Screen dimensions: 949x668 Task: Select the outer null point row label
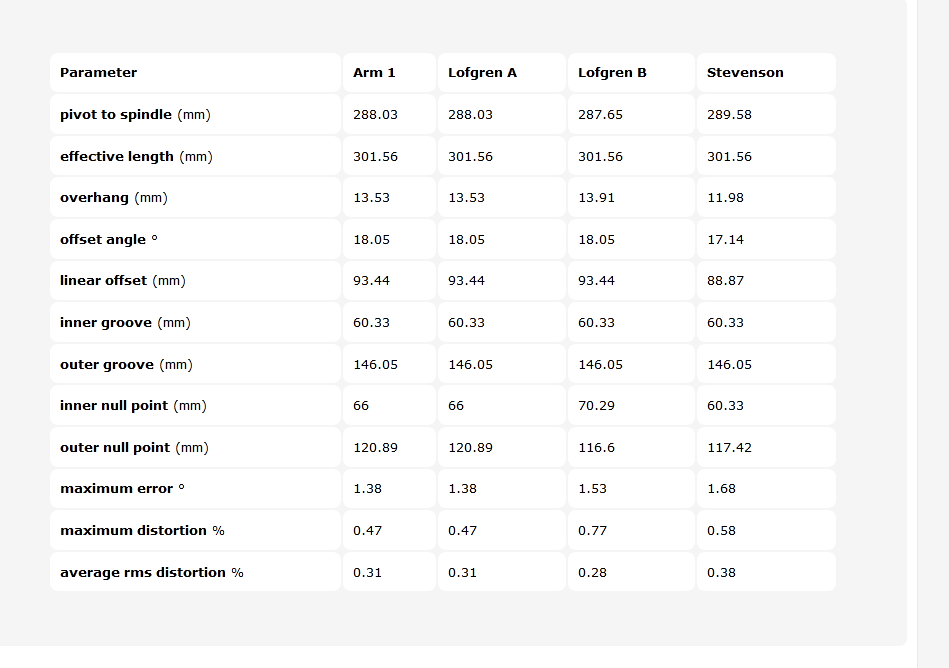pyautogui.click(x=134, y=448)
